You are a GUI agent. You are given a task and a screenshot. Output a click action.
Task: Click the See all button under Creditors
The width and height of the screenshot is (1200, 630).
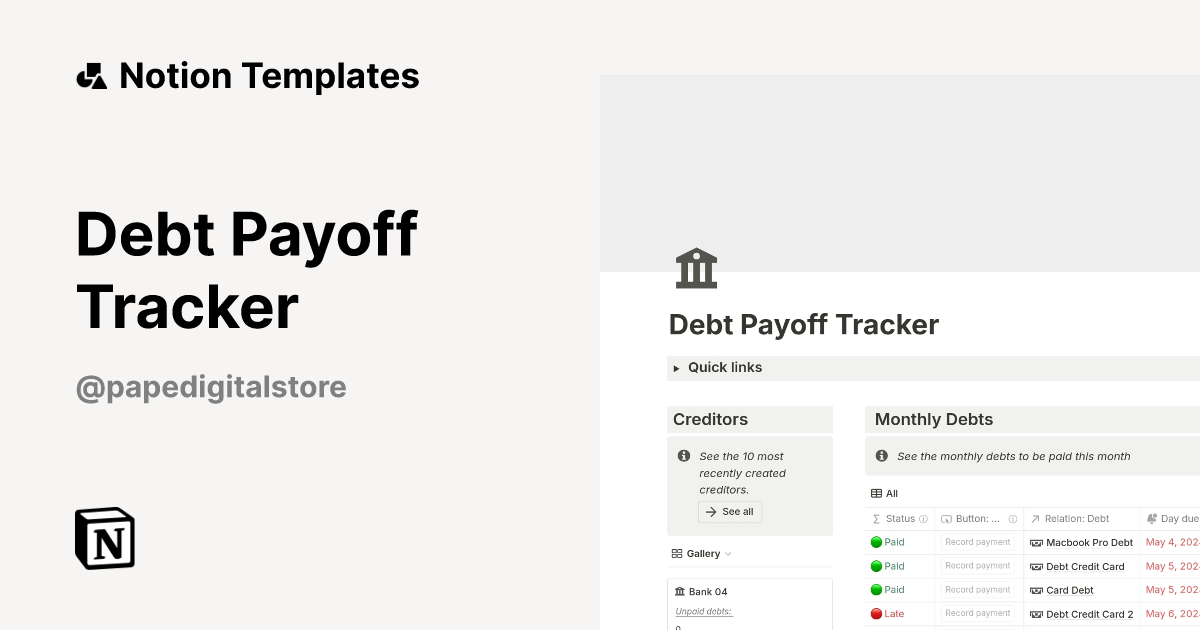[x=729, y=511]
